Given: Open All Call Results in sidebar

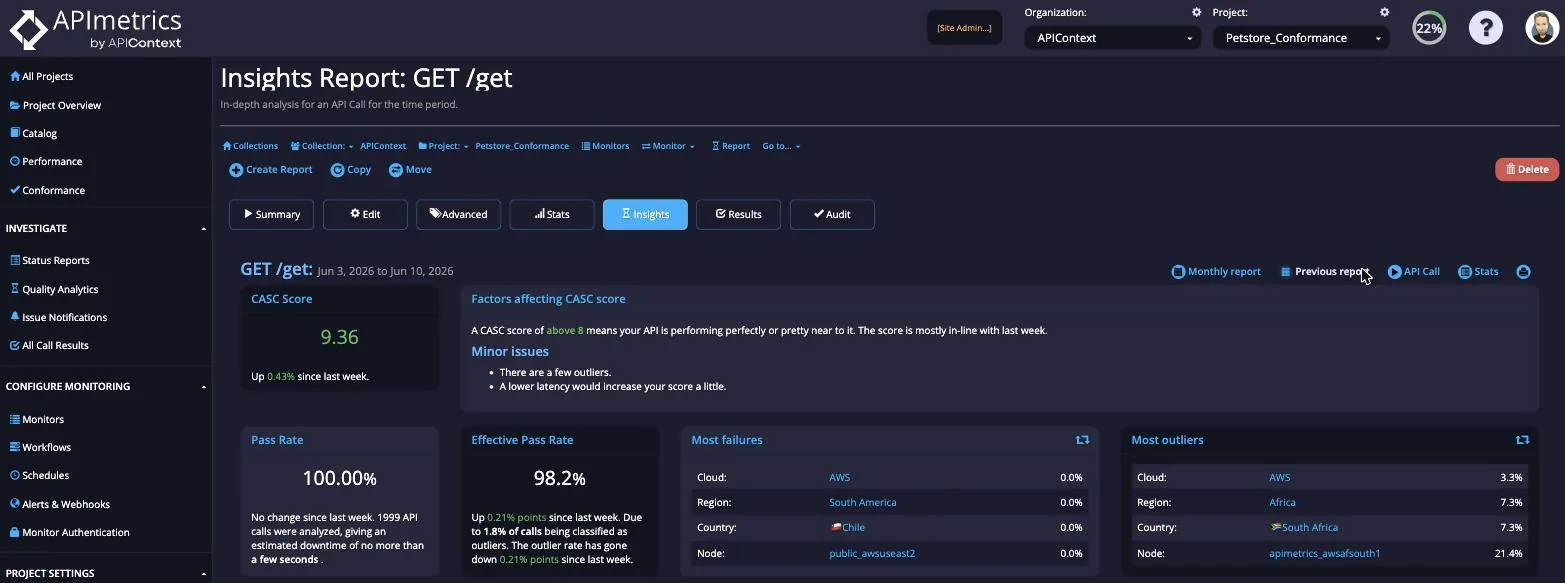Looking at the screenshot, I should coord(49,345).
